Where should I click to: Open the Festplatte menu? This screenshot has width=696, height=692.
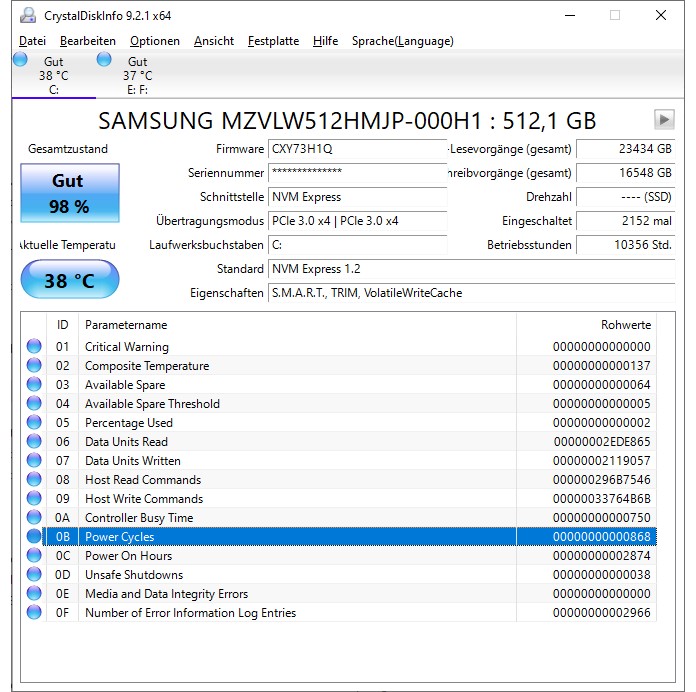click(x=273, y=41)
